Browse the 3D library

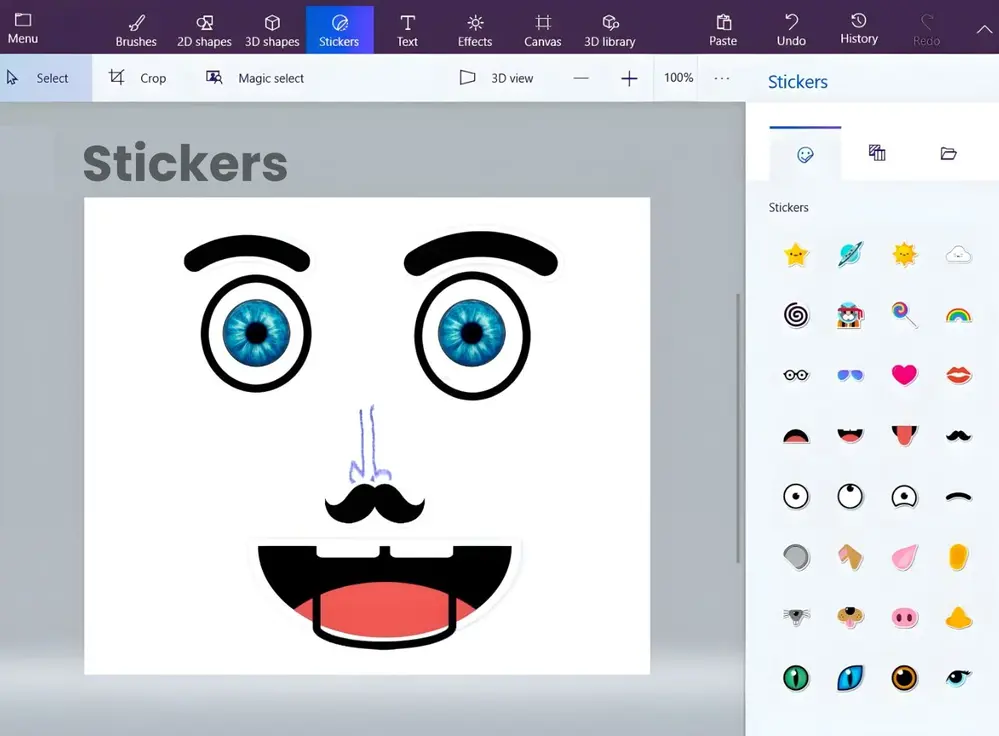coord(610,29)
